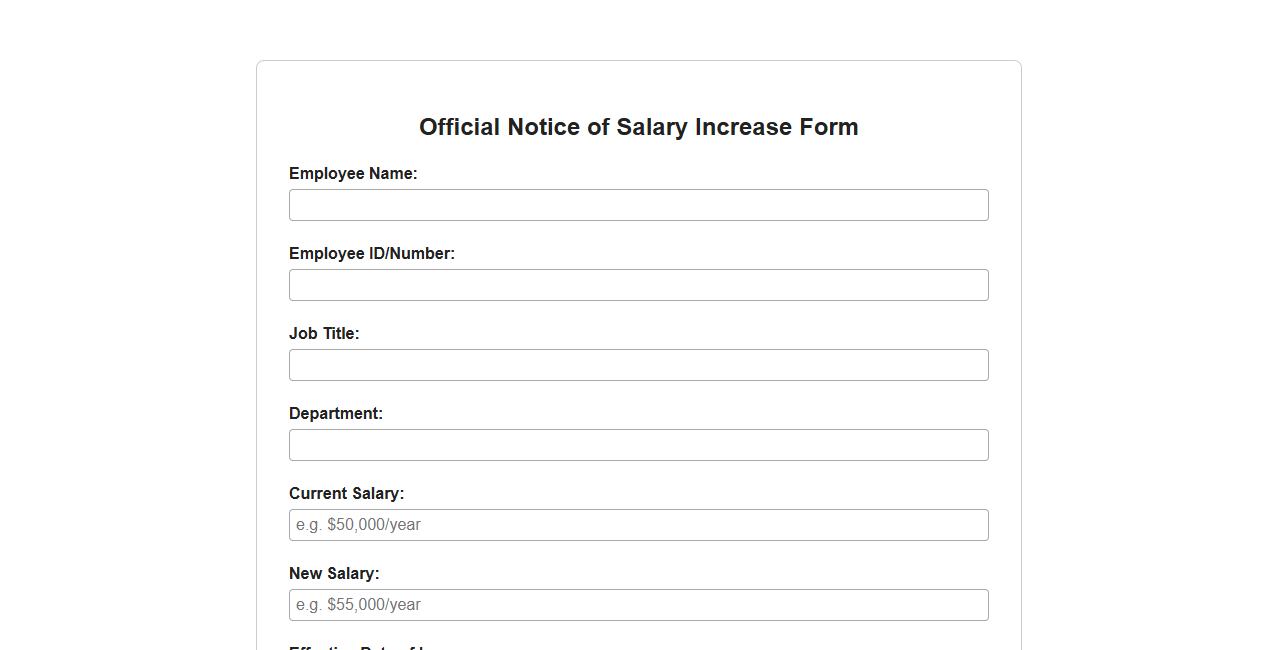Viewport: 1278px width, 650px height.
Task: Click the Job Title input field
Action: tap(638, 364)
